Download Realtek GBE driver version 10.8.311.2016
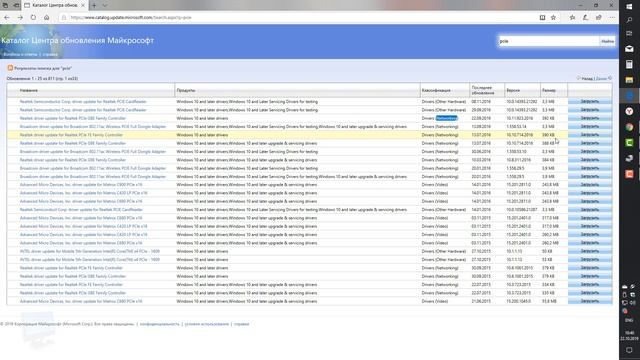Viewport: 640px width, 360px height. (x=590, y=160)
